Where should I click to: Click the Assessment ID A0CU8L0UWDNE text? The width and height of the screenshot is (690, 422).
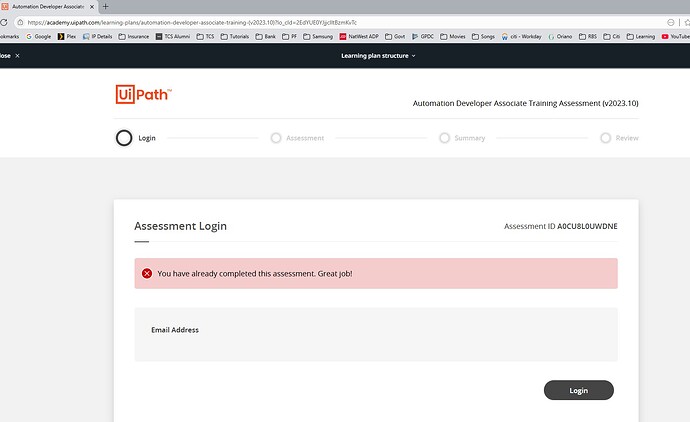click(x=561, y=226)
